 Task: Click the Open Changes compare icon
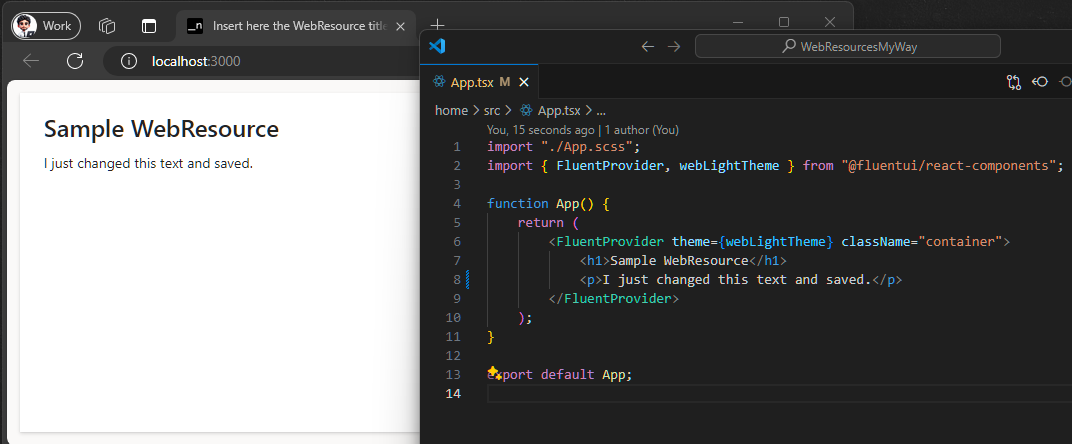coord(1013,82)
